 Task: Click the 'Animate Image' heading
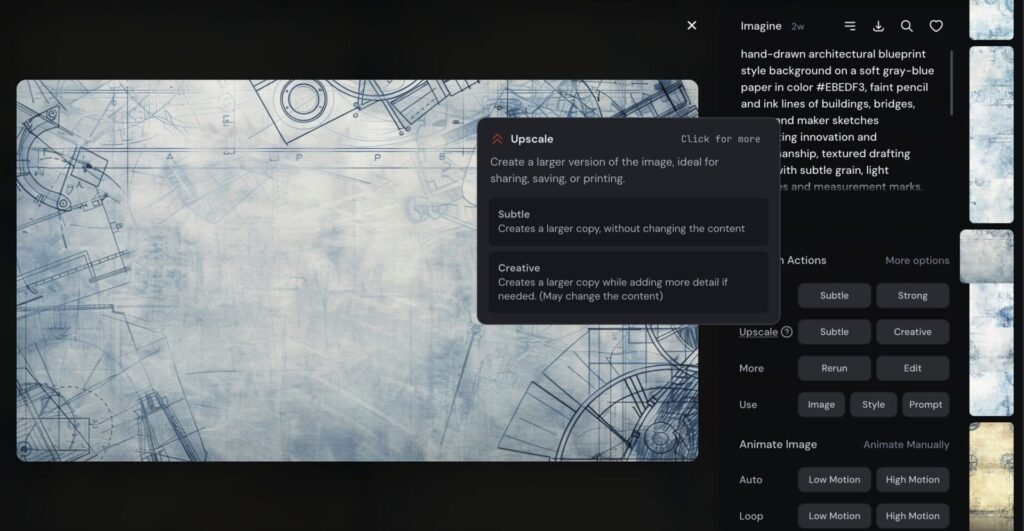point(778,444)
